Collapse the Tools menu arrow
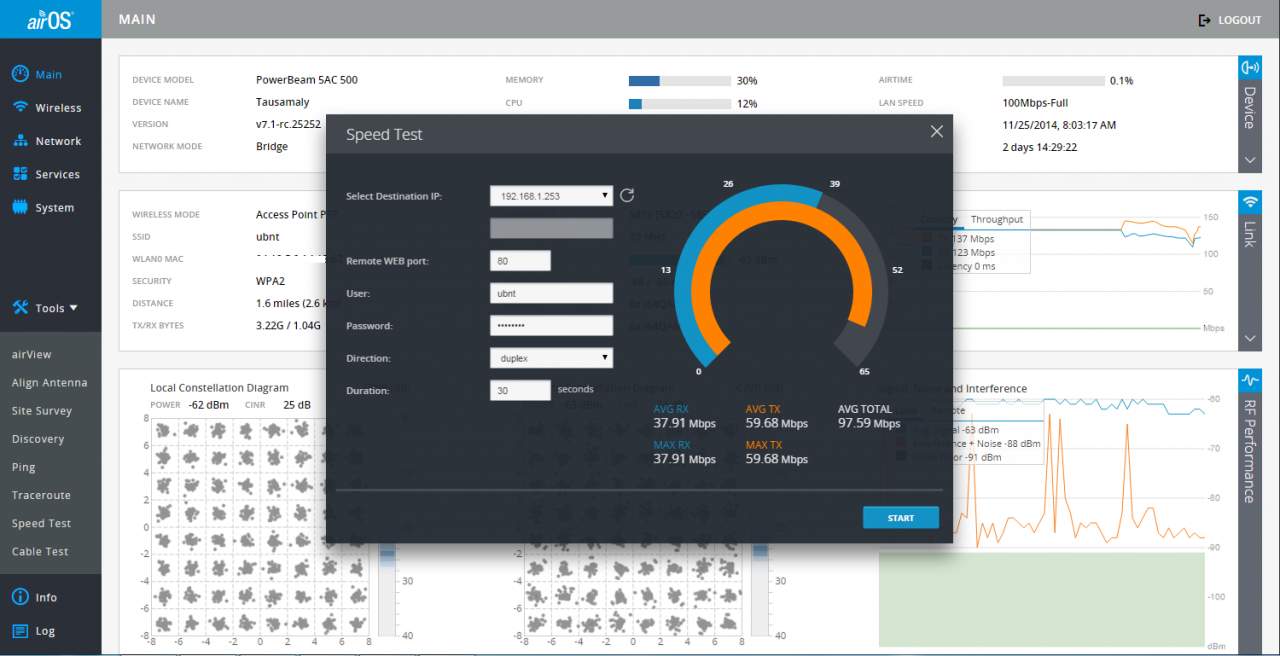The height and width of the screenshot is (656, 1280). pos(73,308)
